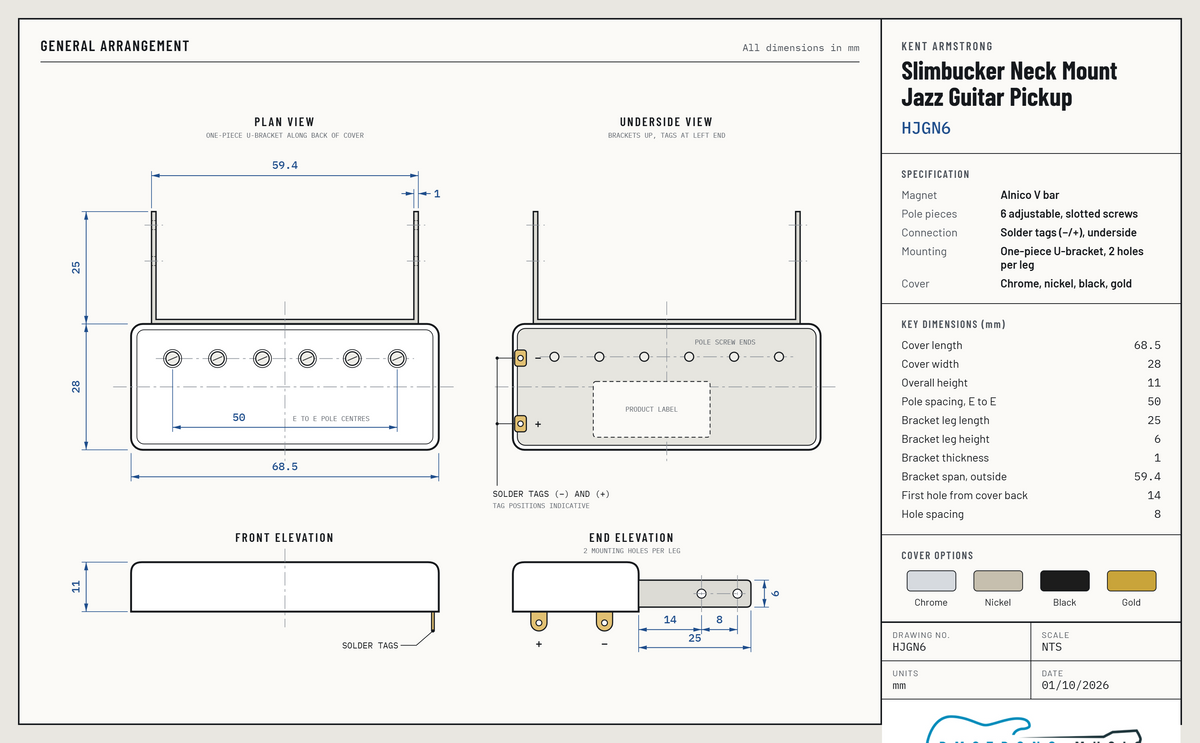This screenshot has width=1200, height=743.
Task: Click the FRONT ELEVATION label
Action: 285,538
